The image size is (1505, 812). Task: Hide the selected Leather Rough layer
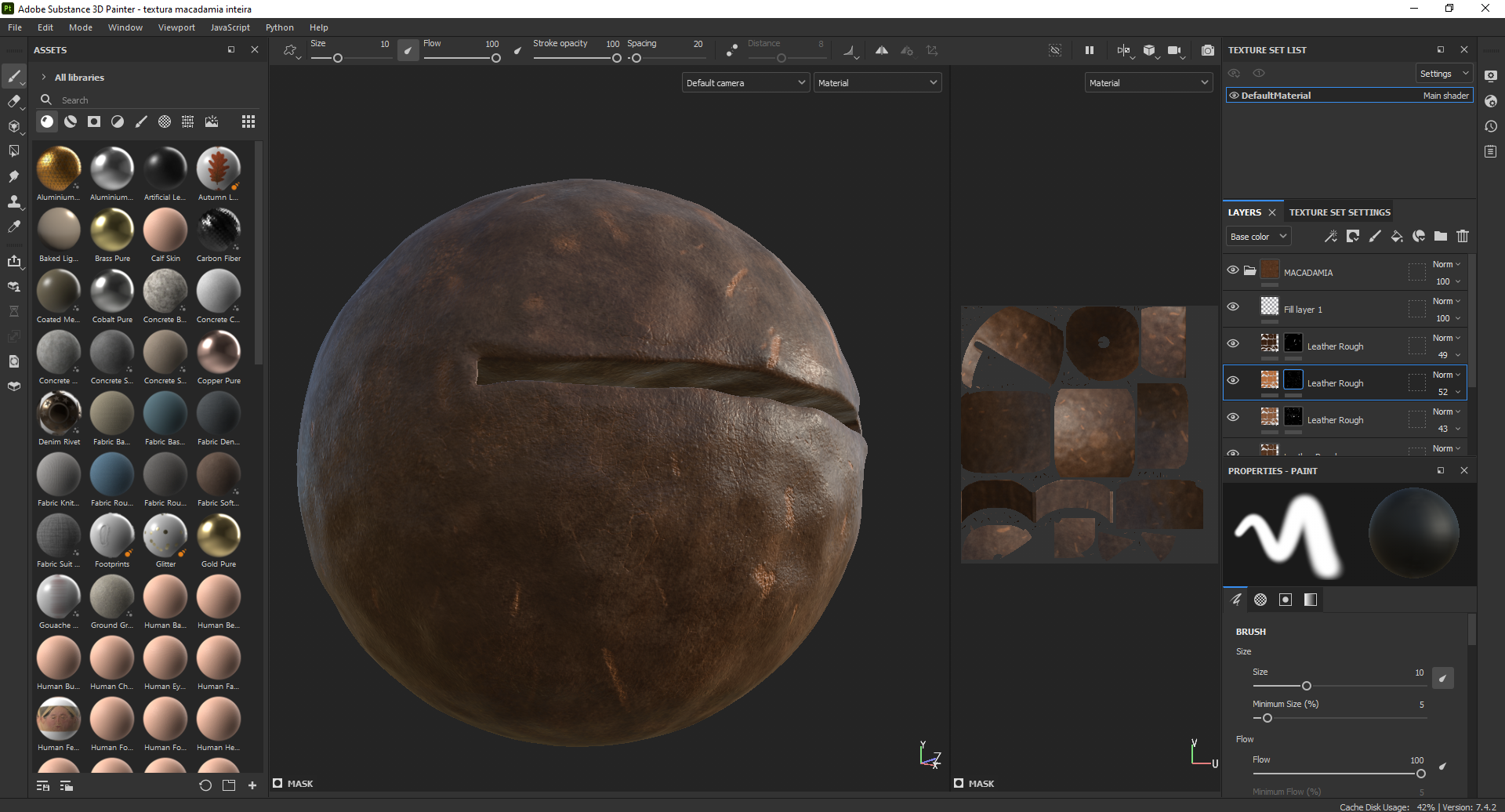click(x=1233, y=381)
